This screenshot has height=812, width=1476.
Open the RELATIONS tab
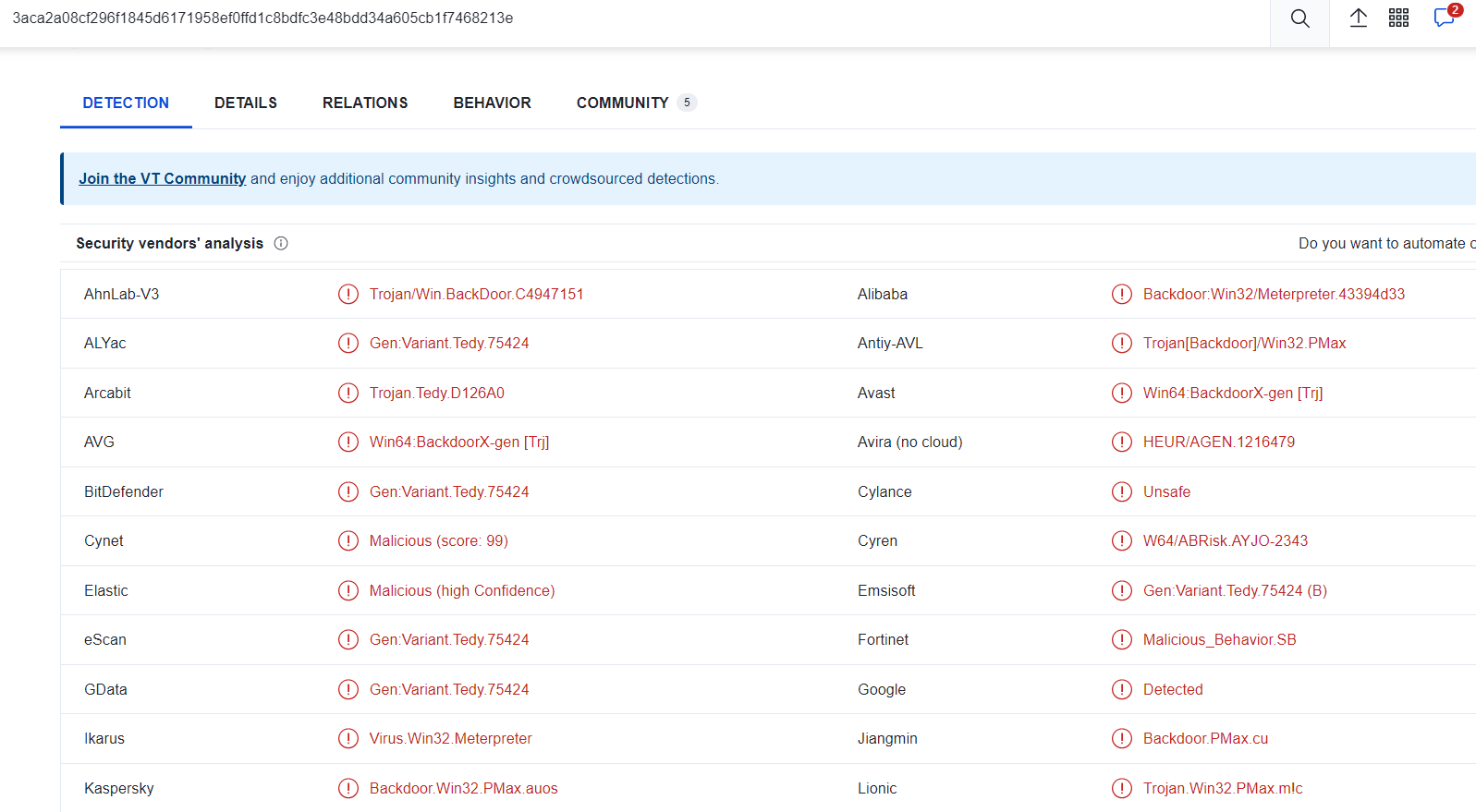(365, 103)
